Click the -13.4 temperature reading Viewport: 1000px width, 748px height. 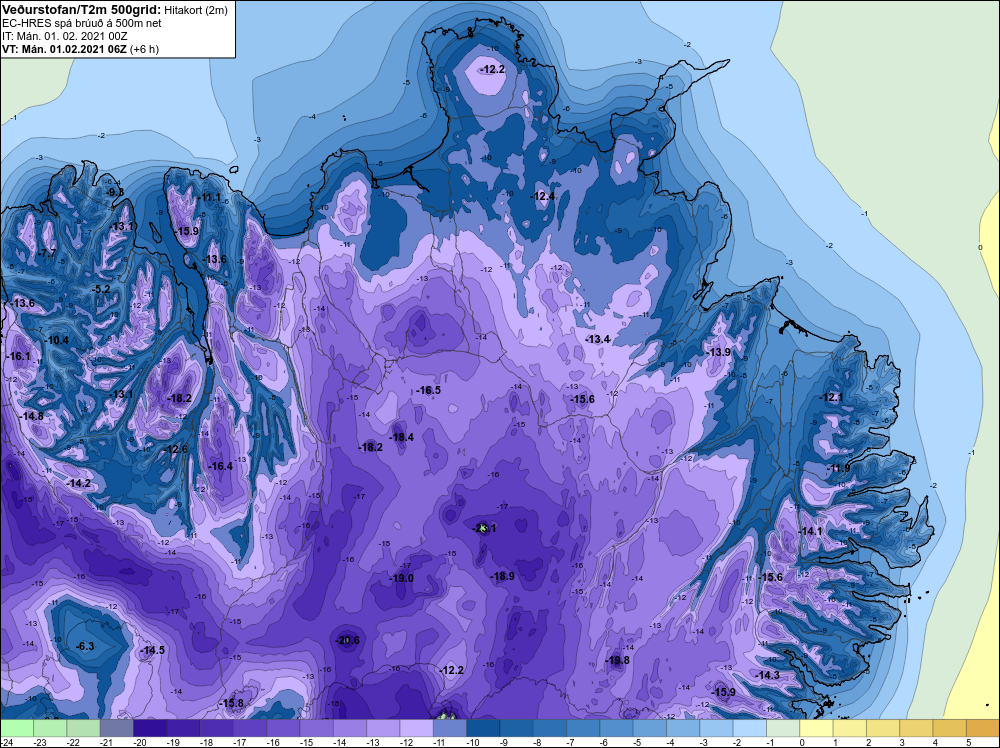598,339
